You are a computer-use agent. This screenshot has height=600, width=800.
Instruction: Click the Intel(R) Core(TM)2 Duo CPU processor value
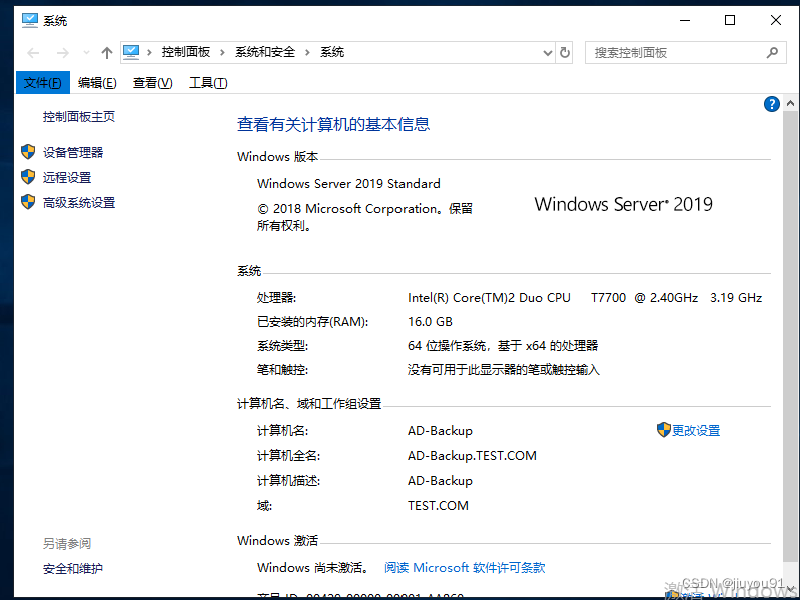click(x=585, y=297)
